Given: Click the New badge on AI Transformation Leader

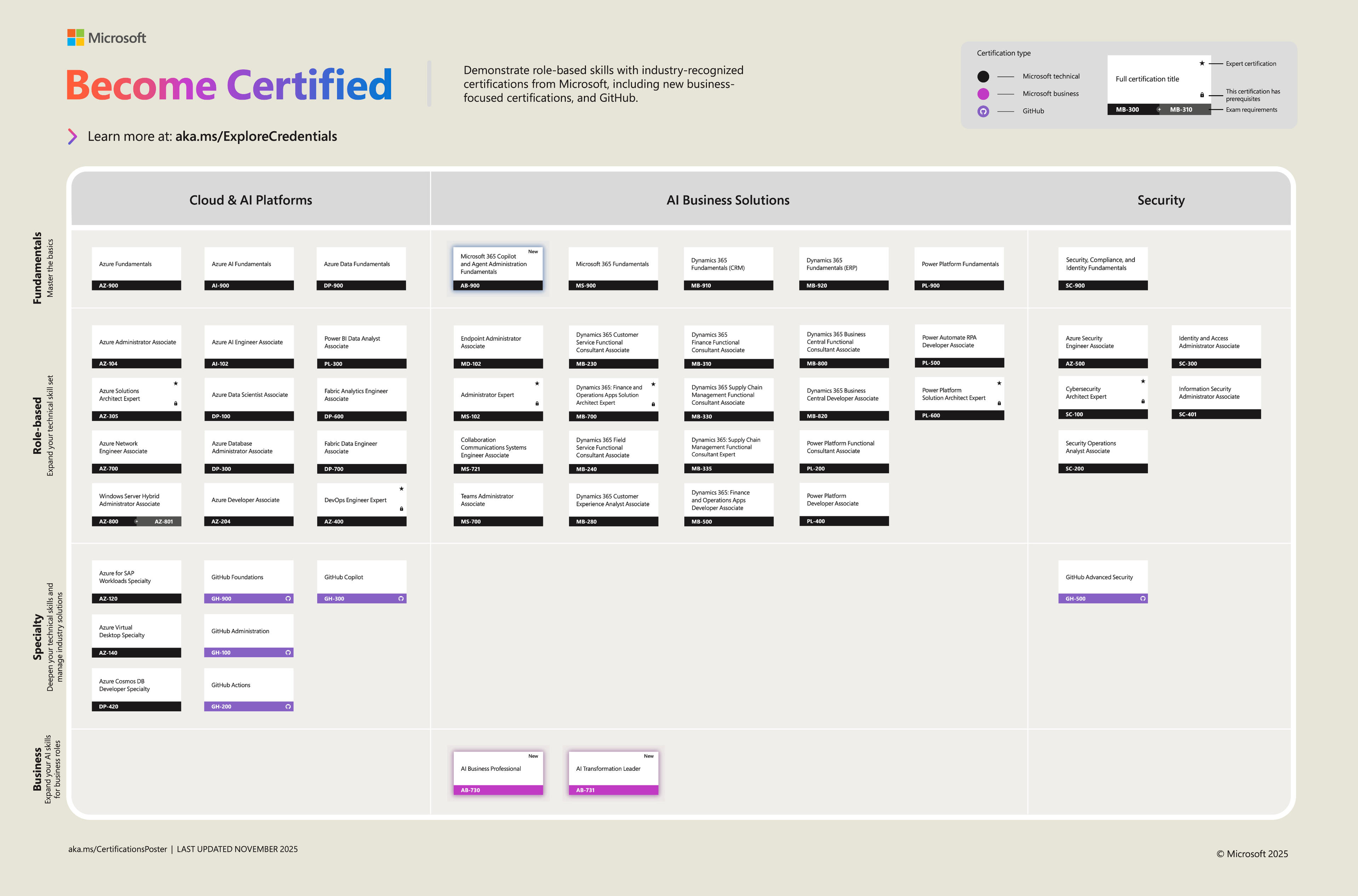Looking at the screenshot, I should pos(649,756).
